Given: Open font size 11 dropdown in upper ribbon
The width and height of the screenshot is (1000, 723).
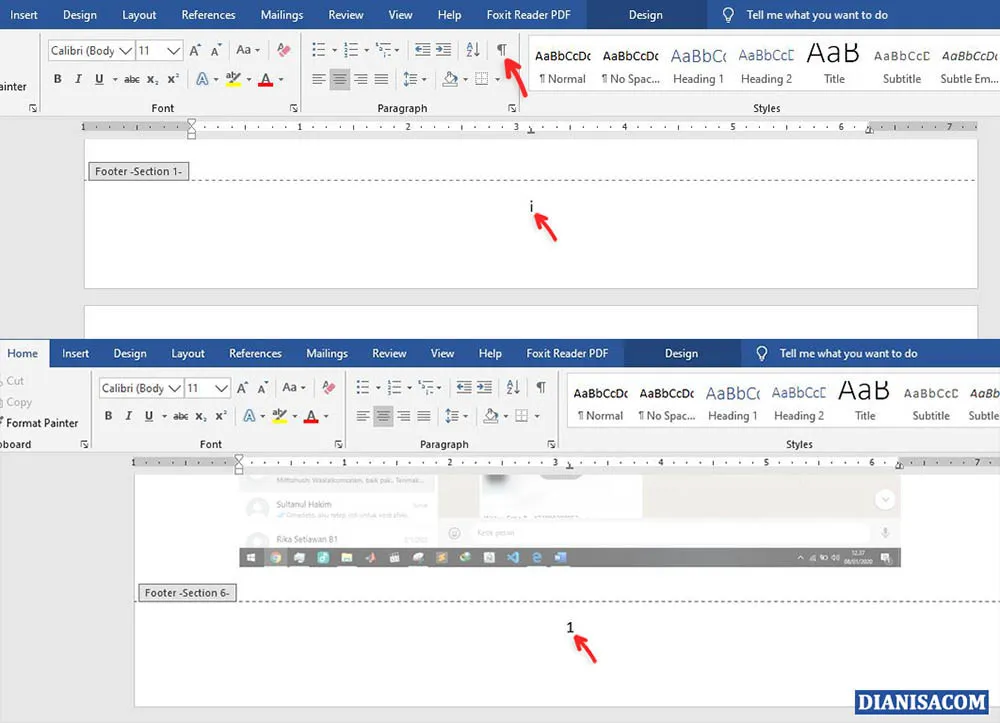Looking at the screenshot, I should 174,51.
